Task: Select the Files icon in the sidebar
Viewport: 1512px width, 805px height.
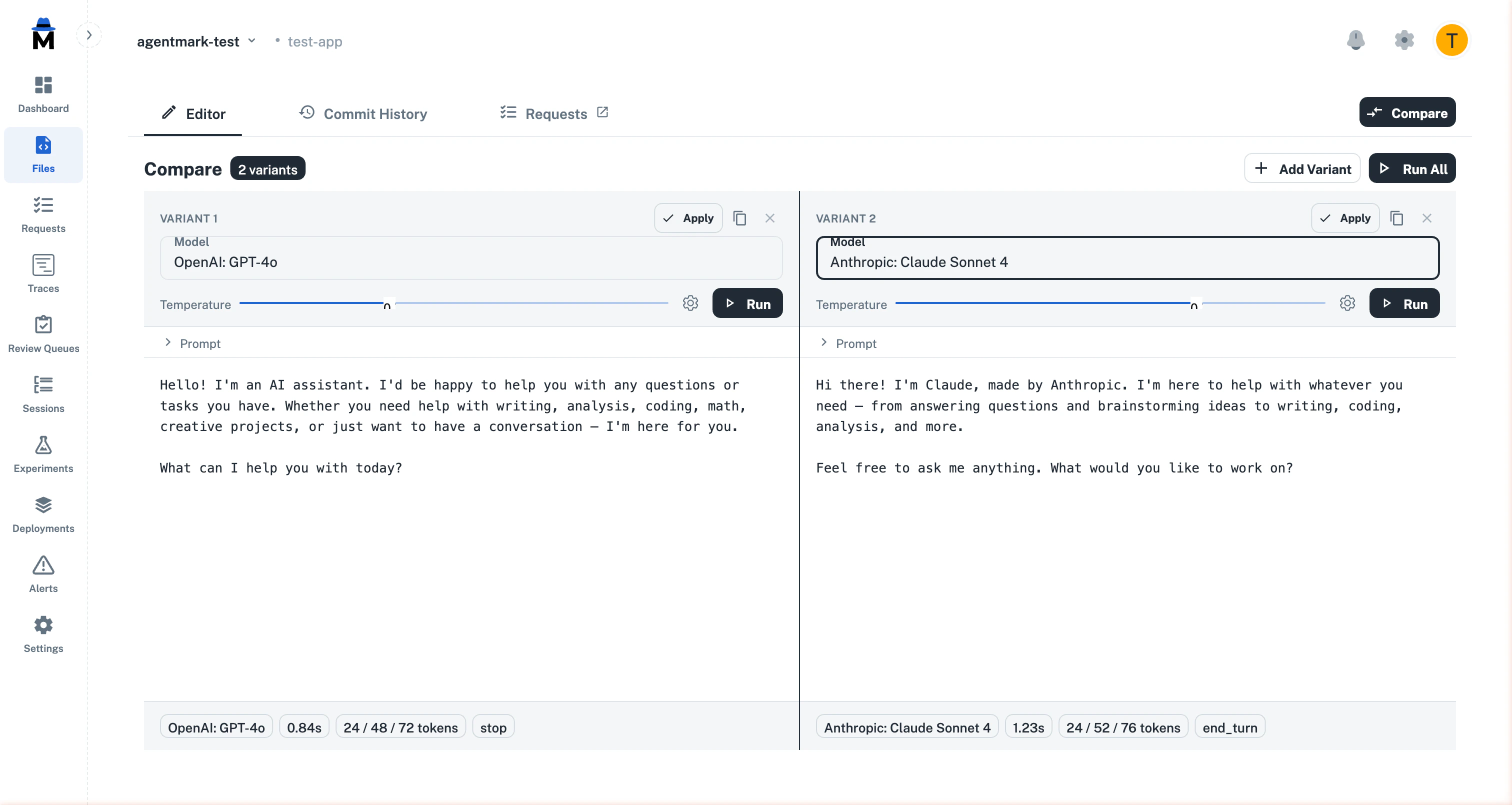Action: 43,154
